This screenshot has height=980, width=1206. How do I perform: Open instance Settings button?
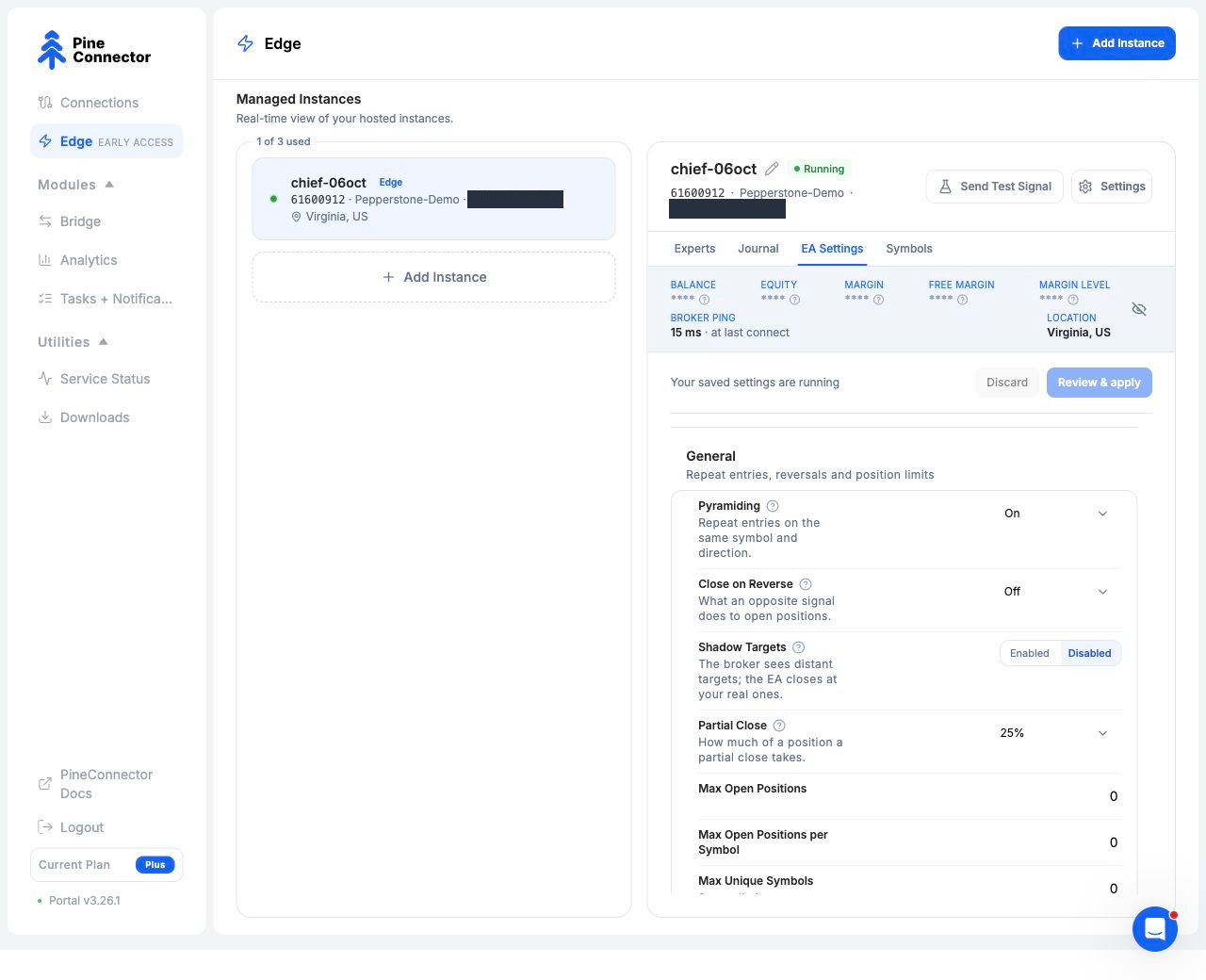1112,187
